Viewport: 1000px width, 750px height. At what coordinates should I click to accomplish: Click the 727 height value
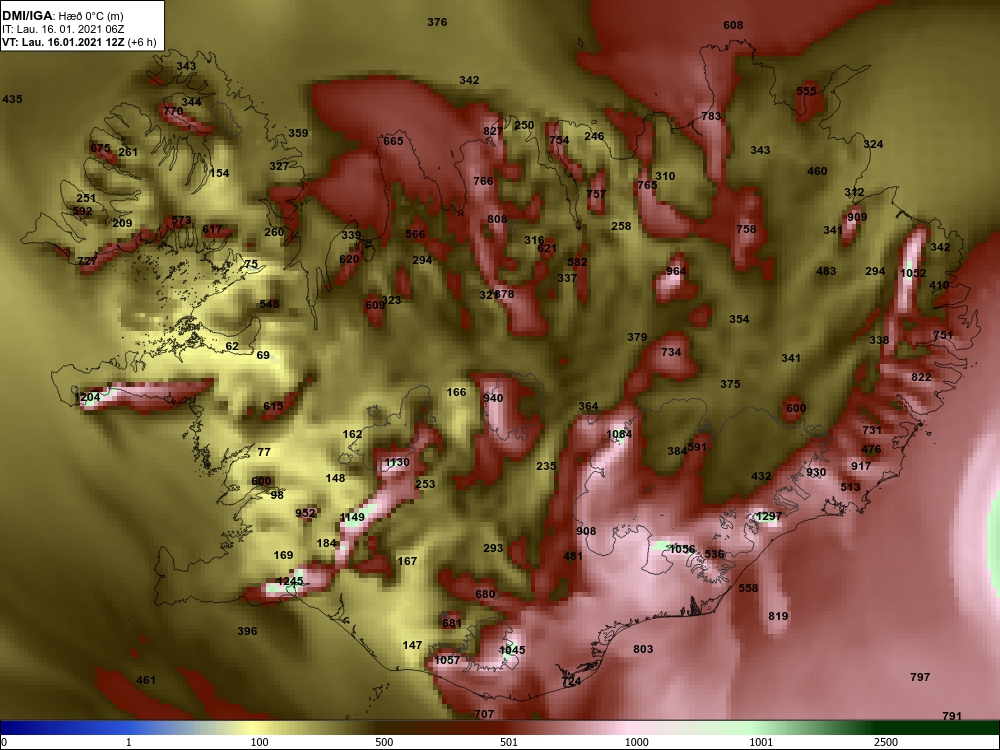(x=87, y=261)
